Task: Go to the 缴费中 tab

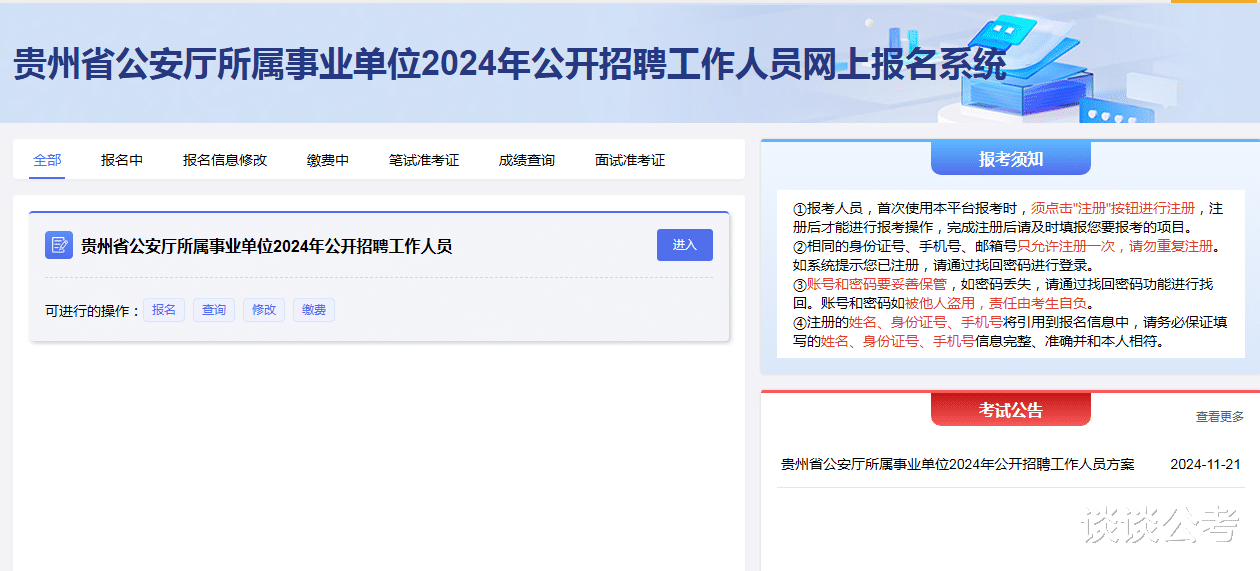Action: point(328,160)
